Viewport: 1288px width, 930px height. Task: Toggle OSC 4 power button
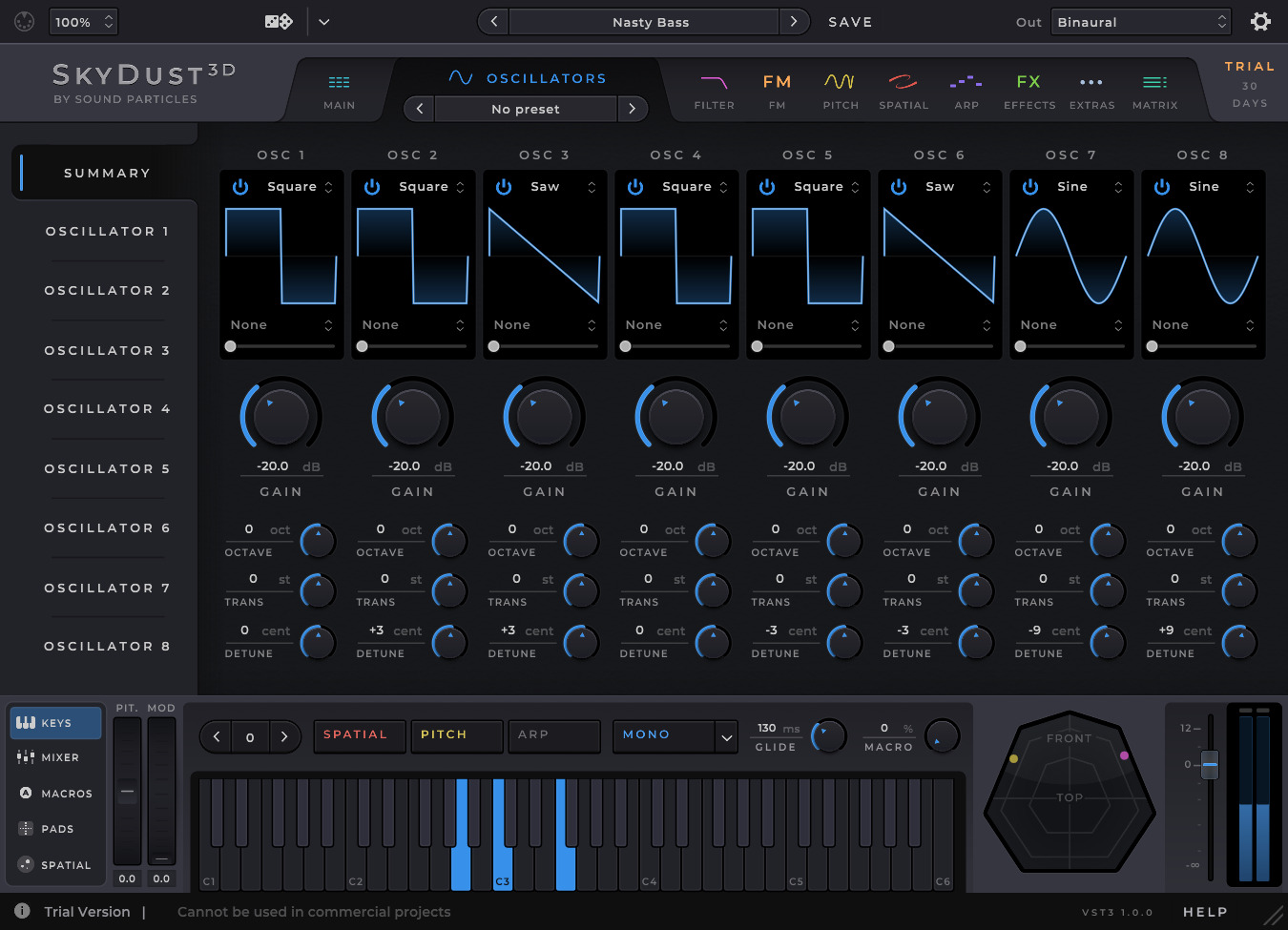635,187
